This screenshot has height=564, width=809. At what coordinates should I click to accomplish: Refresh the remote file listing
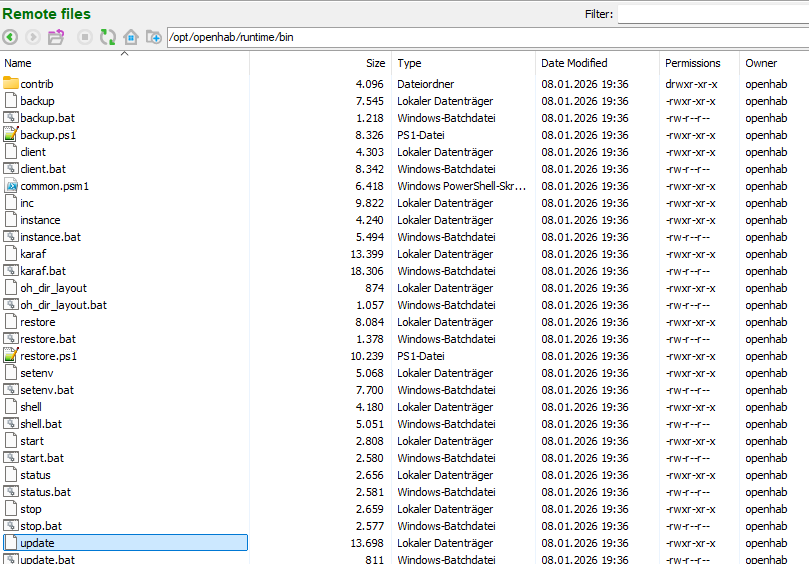107,37
